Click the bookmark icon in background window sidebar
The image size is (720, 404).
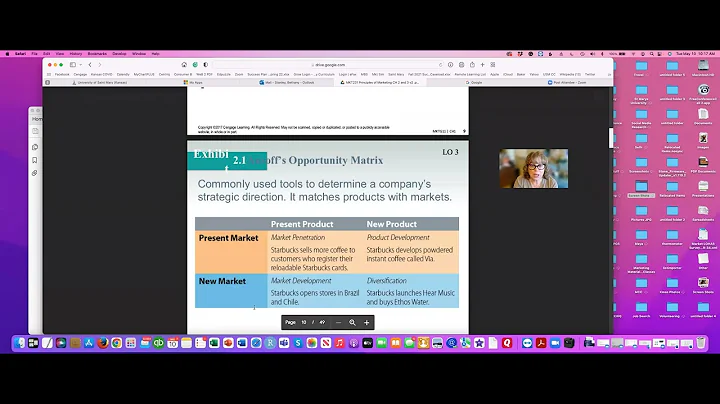35,160
